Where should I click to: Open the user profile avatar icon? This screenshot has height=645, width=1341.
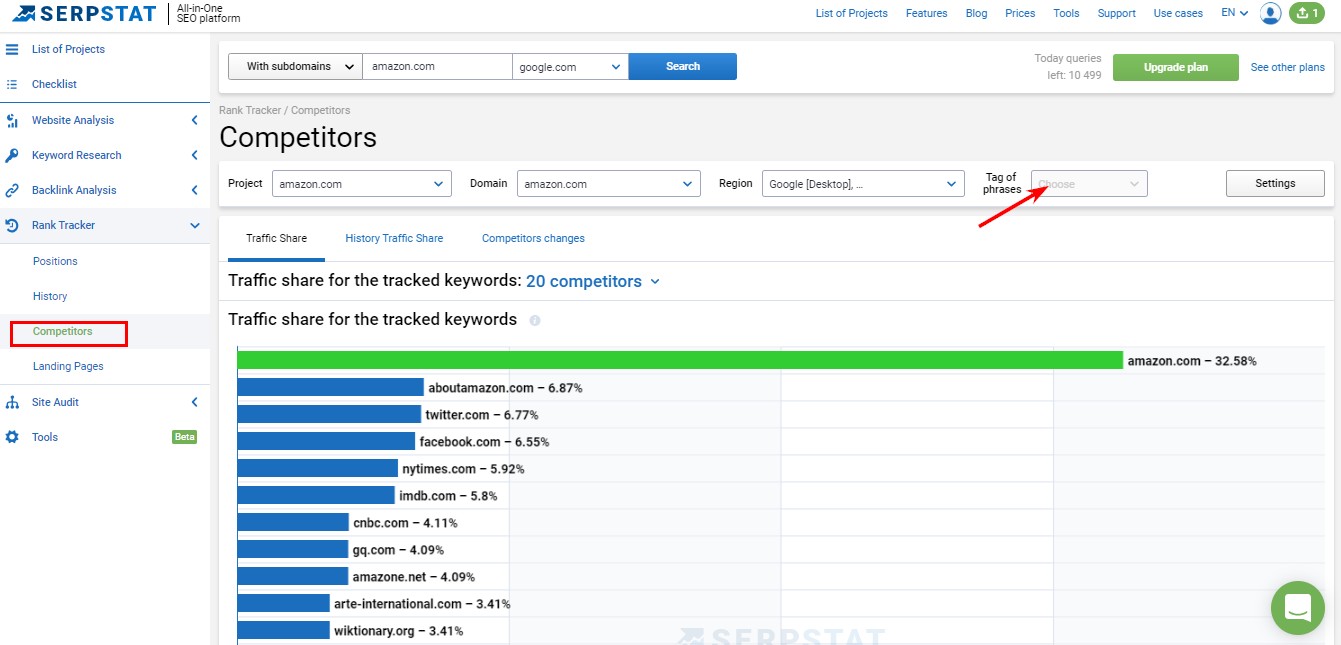click(x=1271, y=13)
